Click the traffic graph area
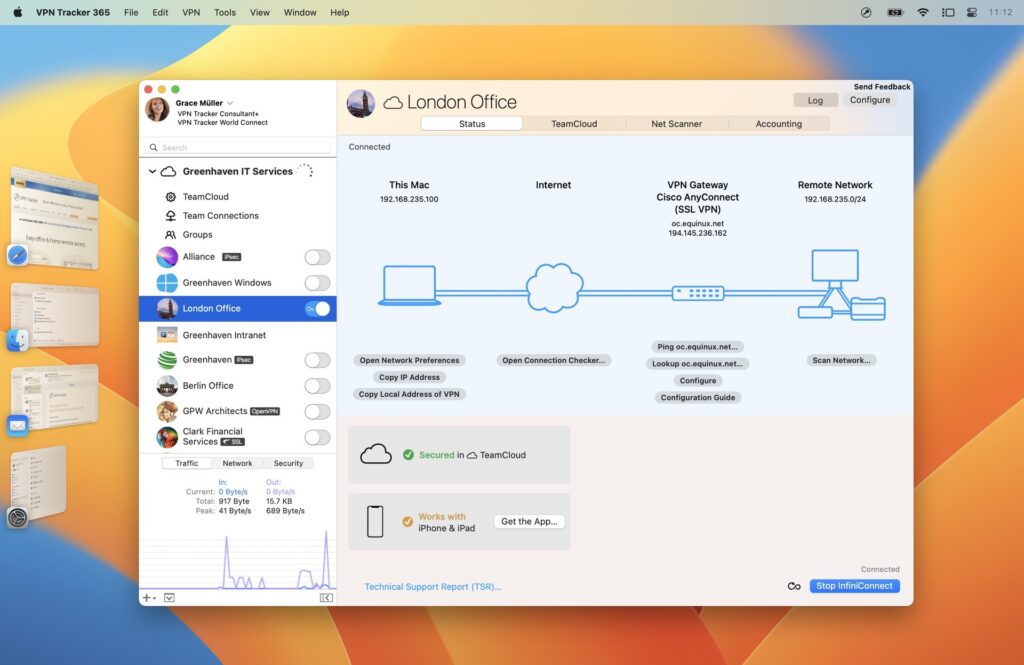The height and width of the screenshot is (665, 1024). [x=238, y=559]
